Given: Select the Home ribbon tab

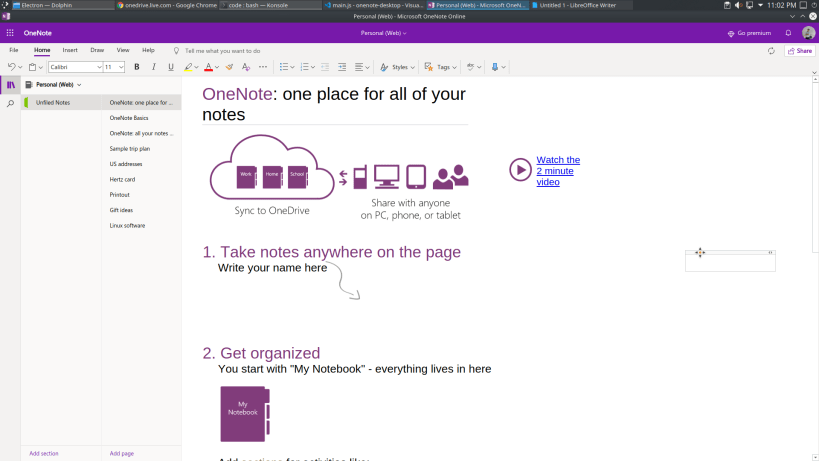Looking at the screenshot, I should pyautogui.click(x=42, y=50).
